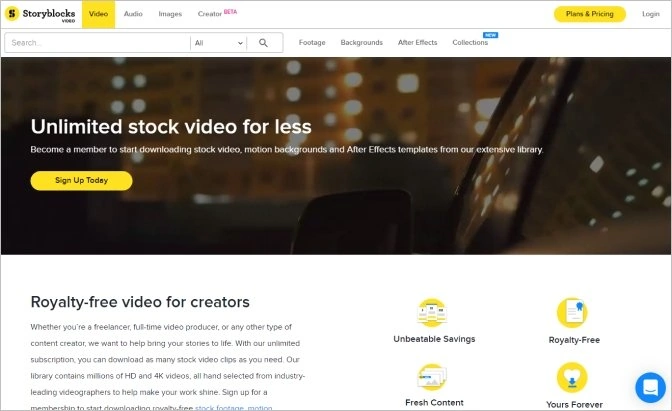Click the 'Fresh Content' label
This screenshot has width=672, height=411.
point(434,402)
